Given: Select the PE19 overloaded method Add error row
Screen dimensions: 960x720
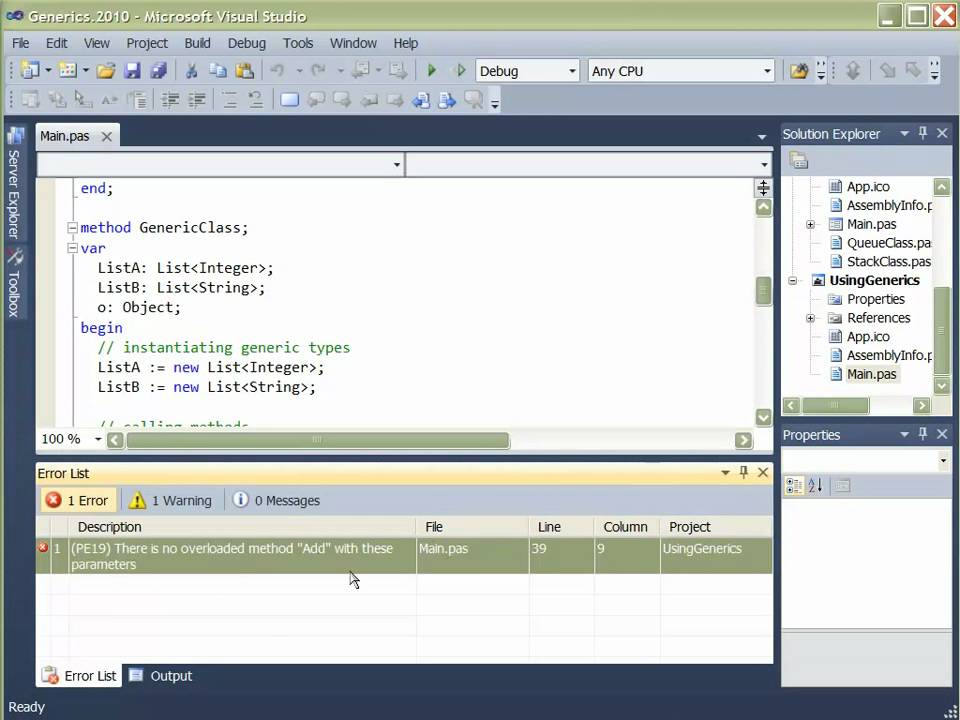Looking at the screenshot, I should click(404, 556).
